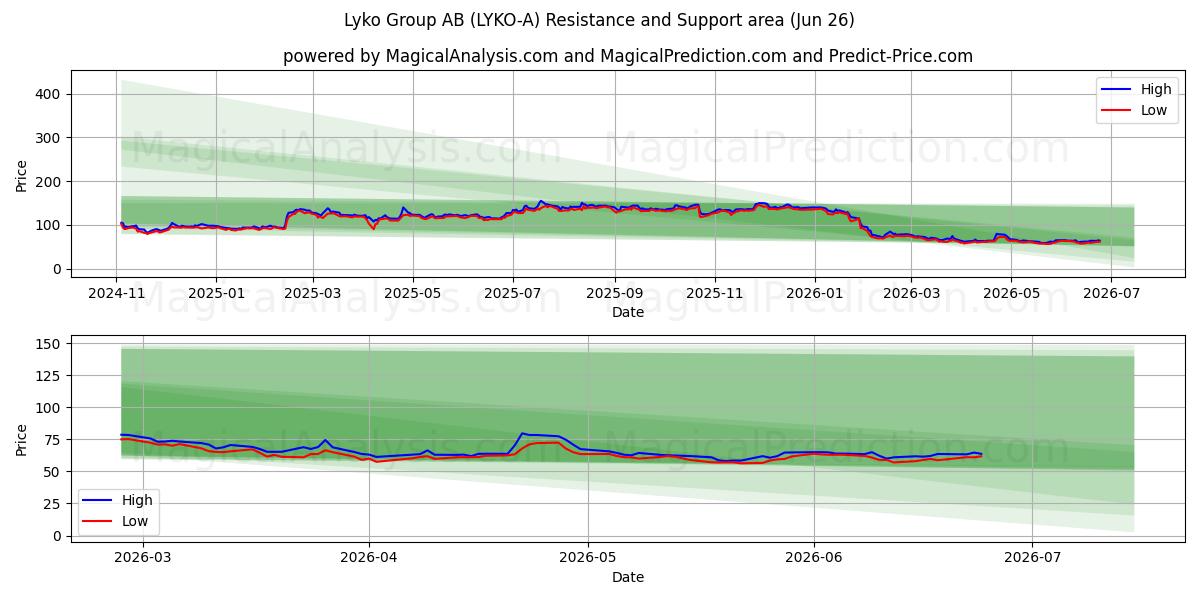Click the top chart x-axis label '2025-09'
This screenshot has width=1200, height=600.
(614, 293)
